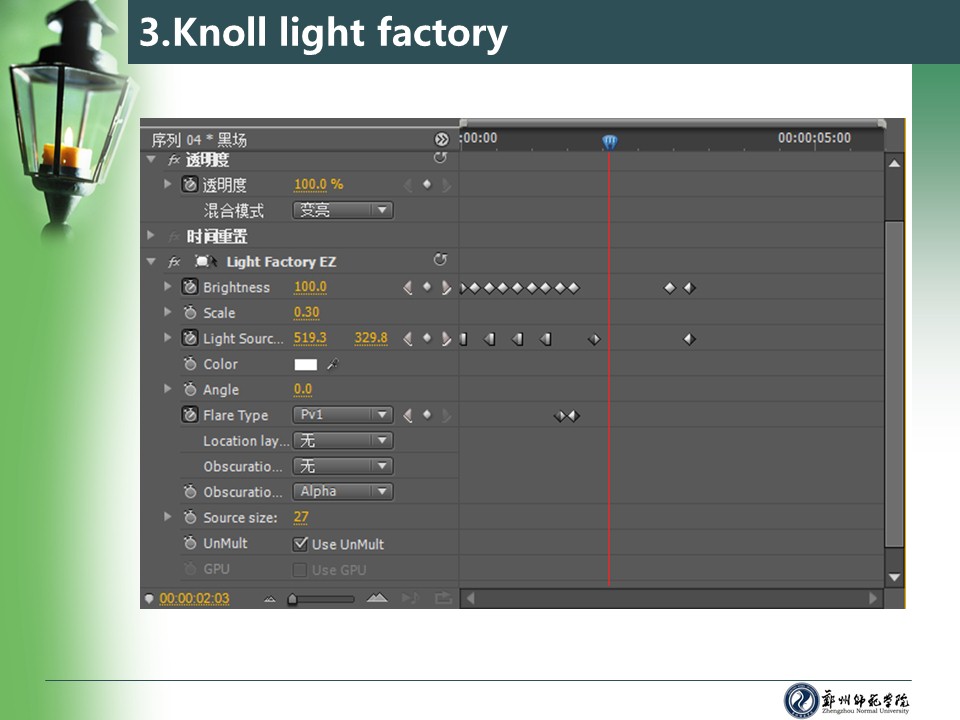The image size is (960, 720).
Task: Add or remove Light Source keyframe
Action: [x=427, y=338]
